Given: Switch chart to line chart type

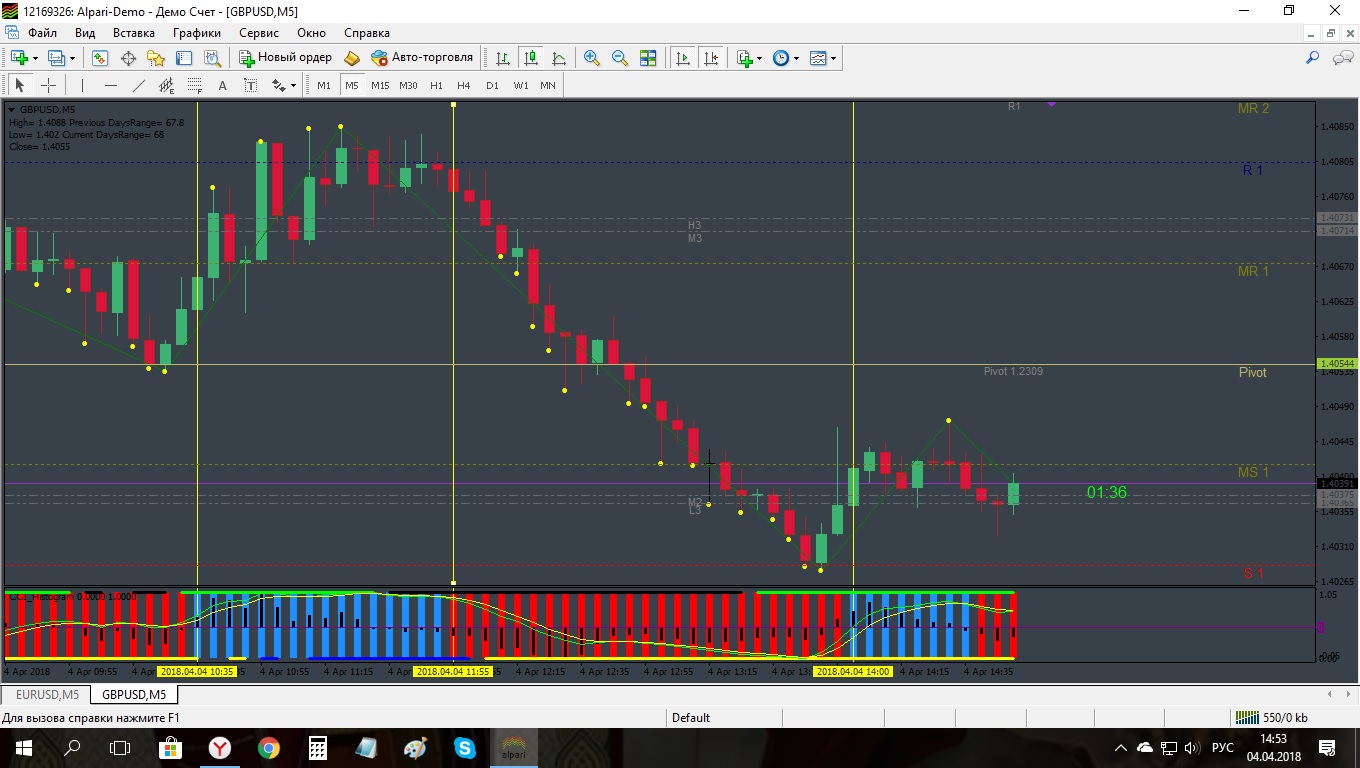Looking at the screenshot, I should [x=558, y=58].
